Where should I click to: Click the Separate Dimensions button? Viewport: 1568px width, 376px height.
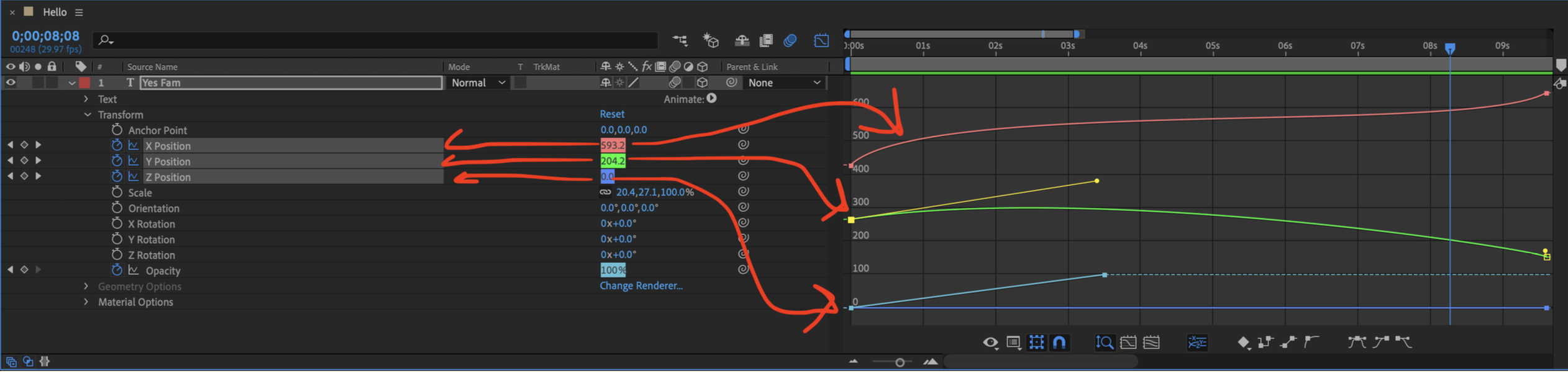coord(1197,342)
